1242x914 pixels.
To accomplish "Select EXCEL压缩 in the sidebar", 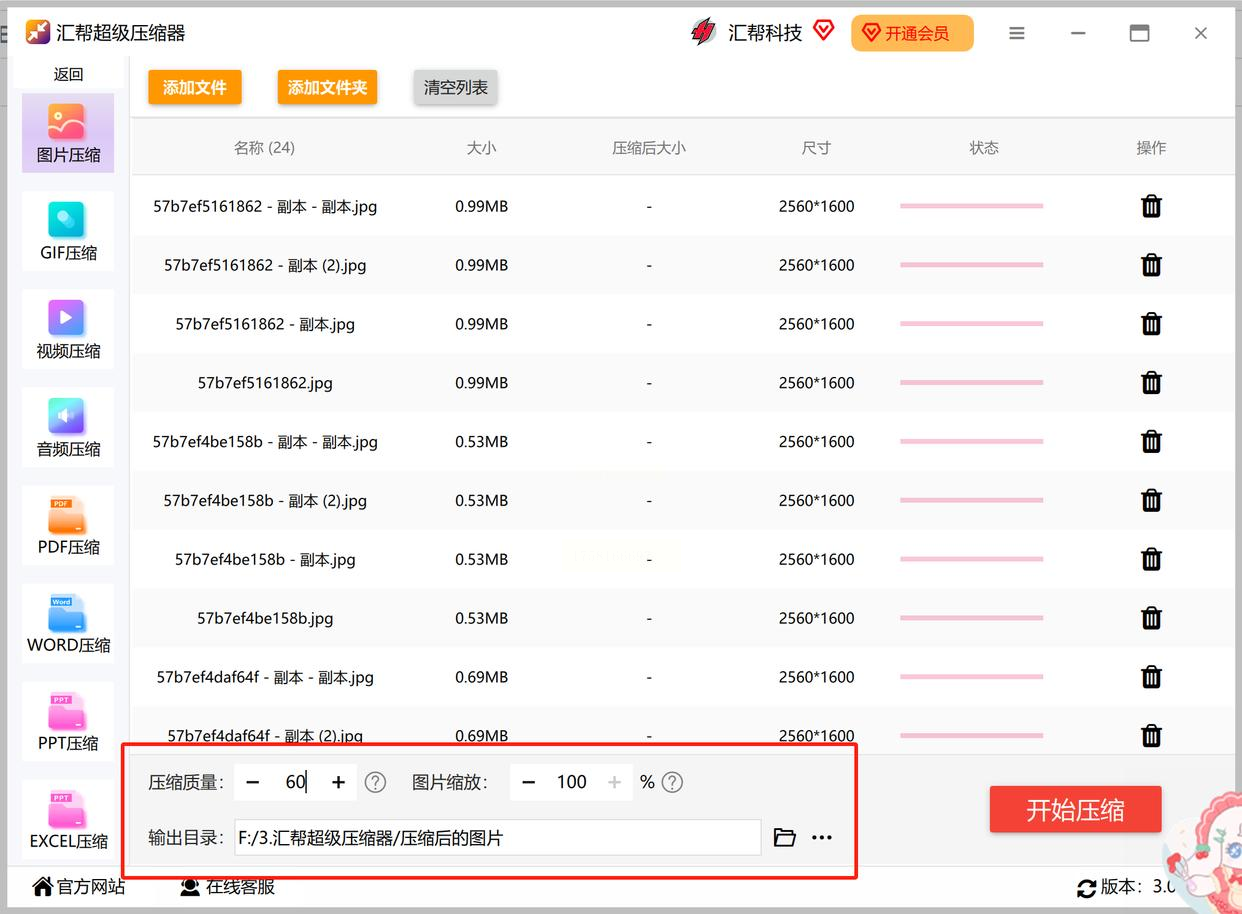I will pyautogui.click(x=68, y=819).
